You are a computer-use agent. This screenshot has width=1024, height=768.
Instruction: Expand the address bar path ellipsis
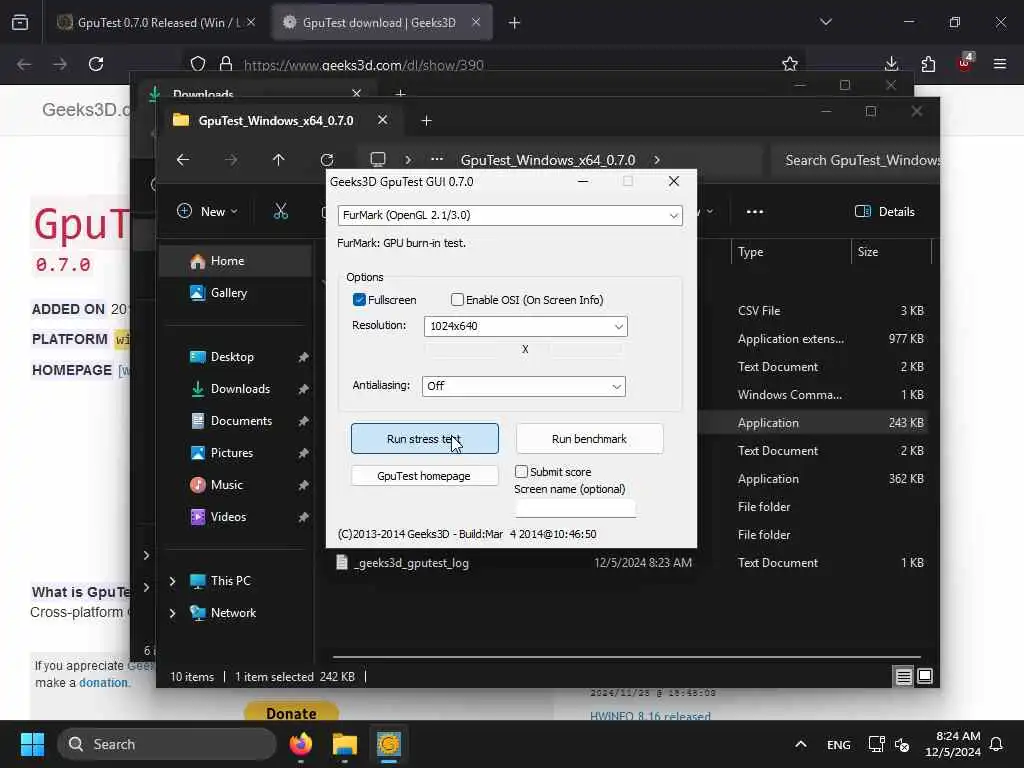point(437,160)
